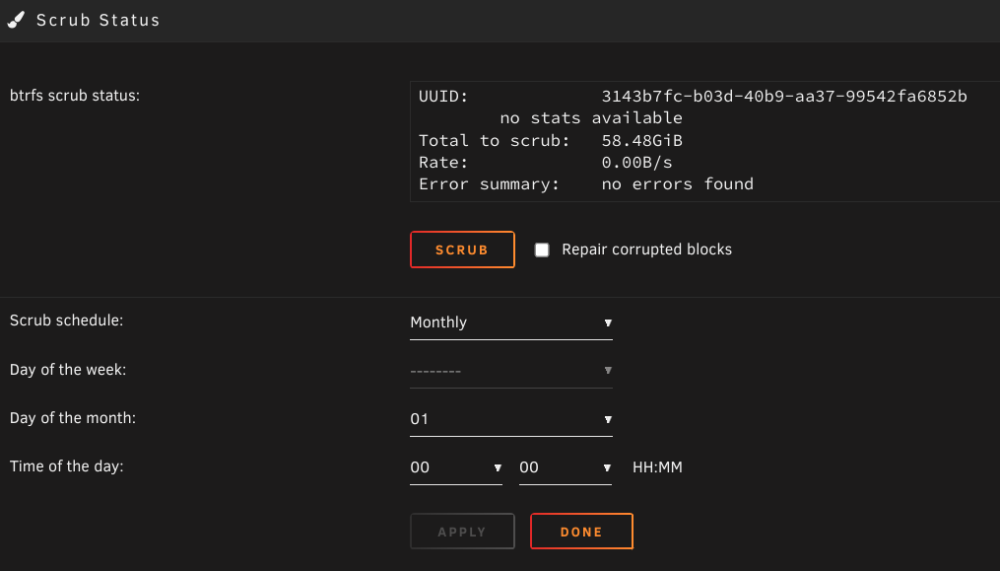This screenshot has width=1000, height=571.
Task: Click the HH:MM format hint text
Action: click(658, 468)
